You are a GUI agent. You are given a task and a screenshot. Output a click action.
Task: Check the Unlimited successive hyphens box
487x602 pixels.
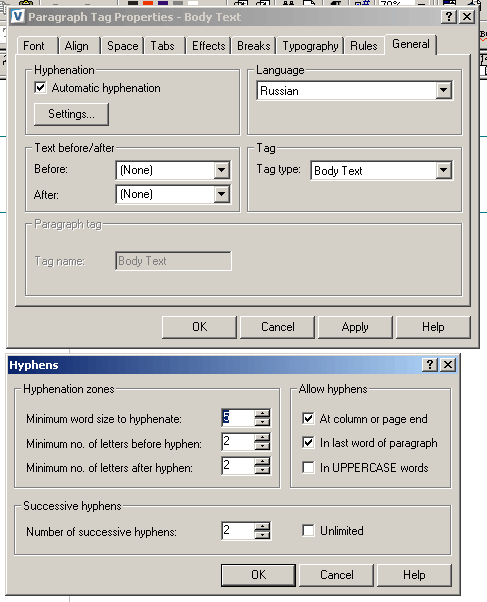click(x=308, y=531)
